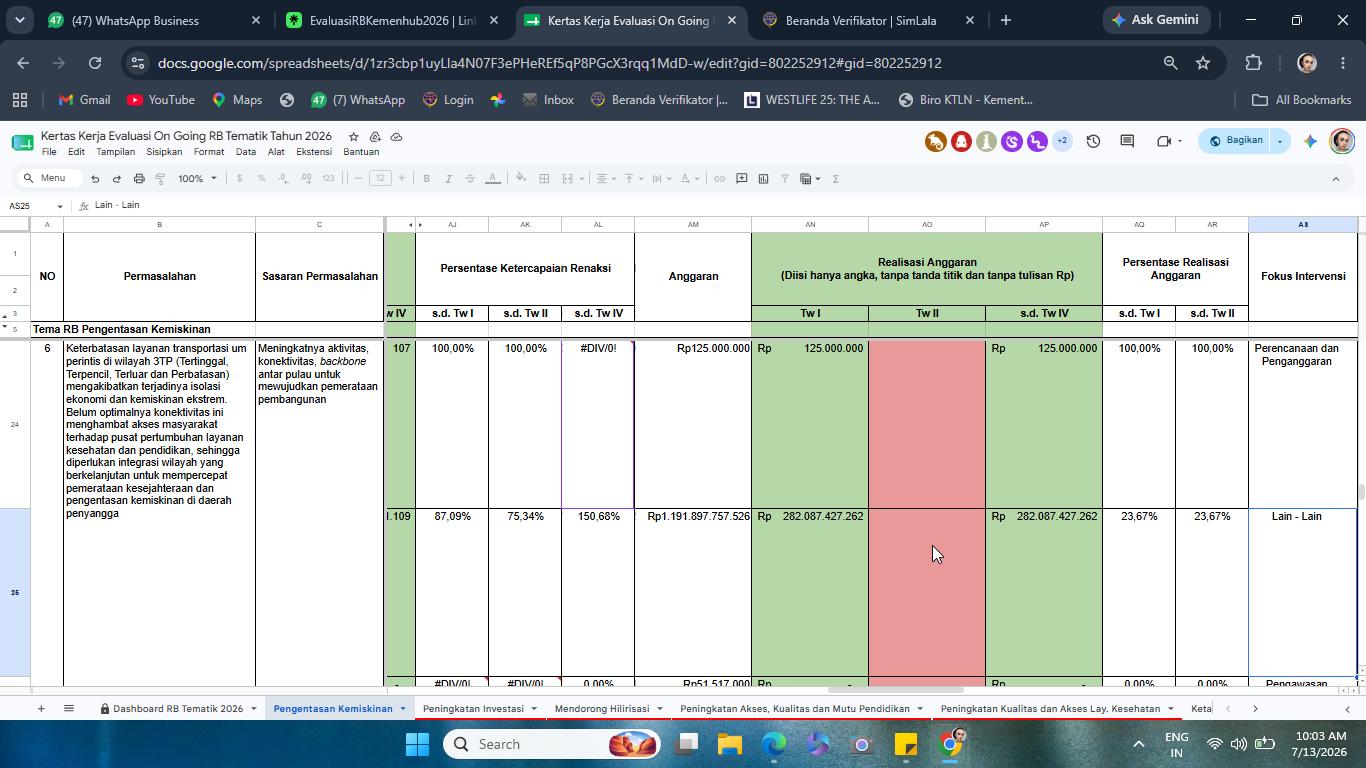Screen dimensions: 1366x768
Task: Hide the toolbar menus with chevron
Action: click(1335, 178)
